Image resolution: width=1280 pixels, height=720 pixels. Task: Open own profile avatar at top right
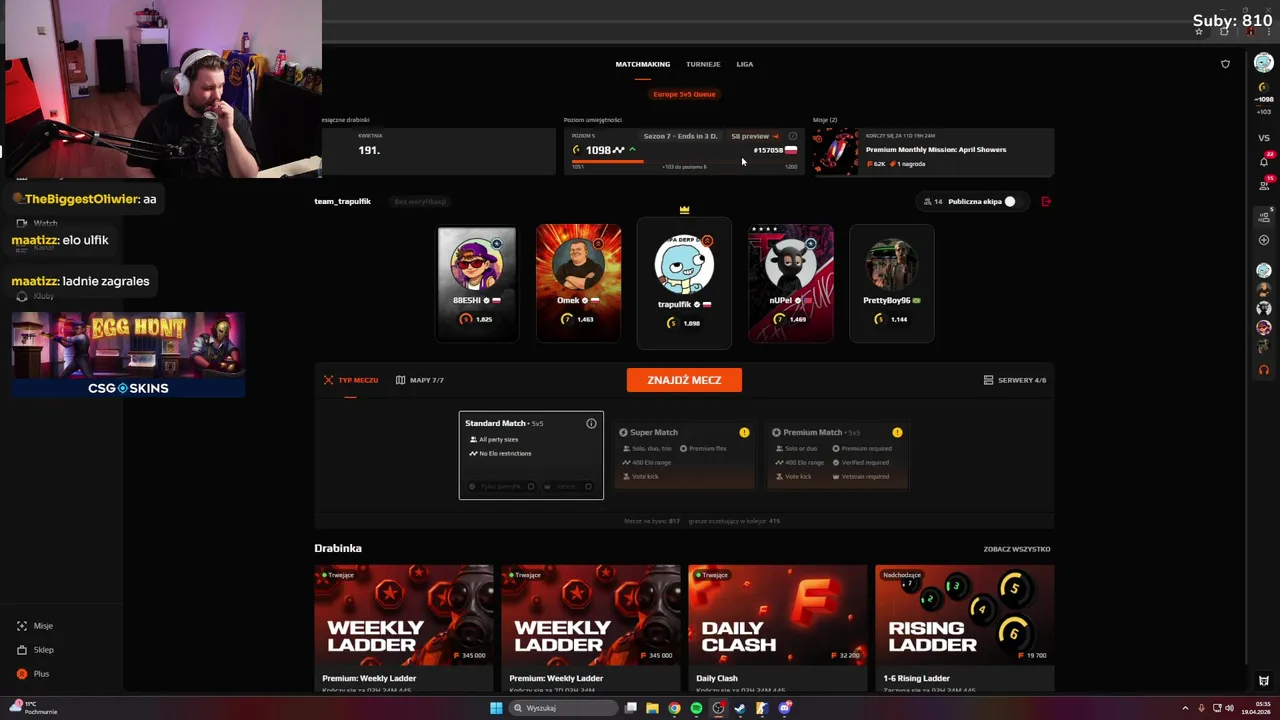(1264, 63)
